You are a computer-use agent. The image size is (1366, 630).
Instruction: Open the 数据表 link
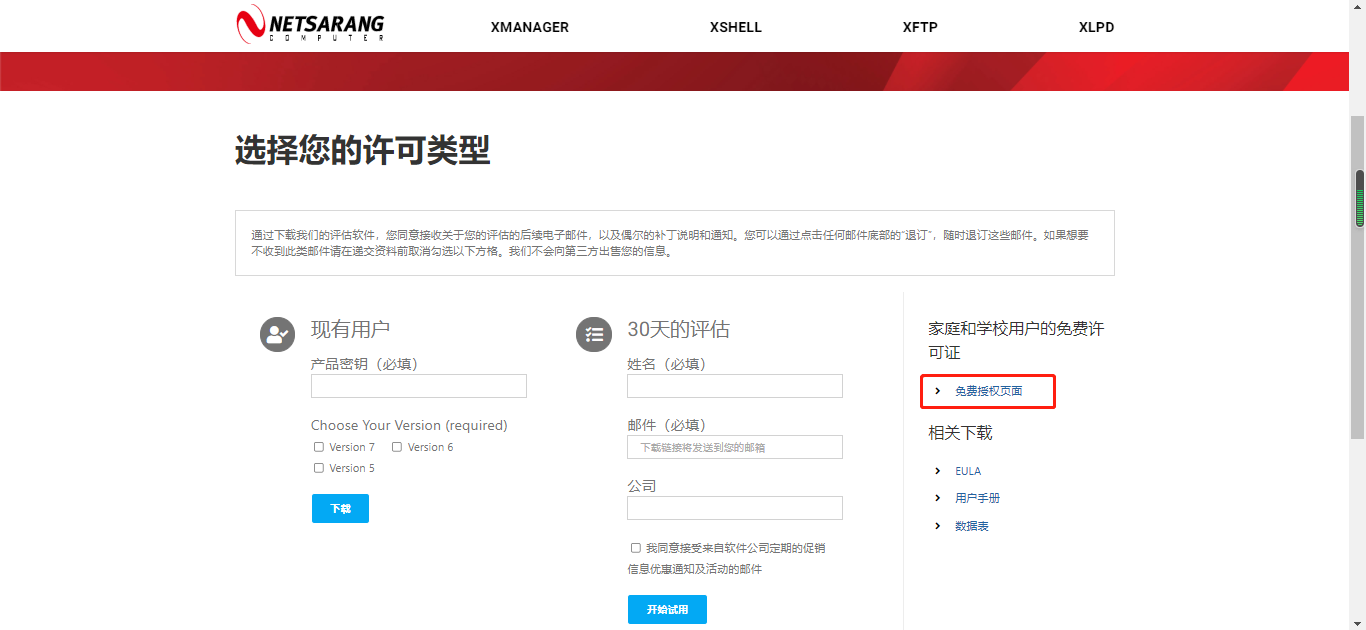[972, 526]
